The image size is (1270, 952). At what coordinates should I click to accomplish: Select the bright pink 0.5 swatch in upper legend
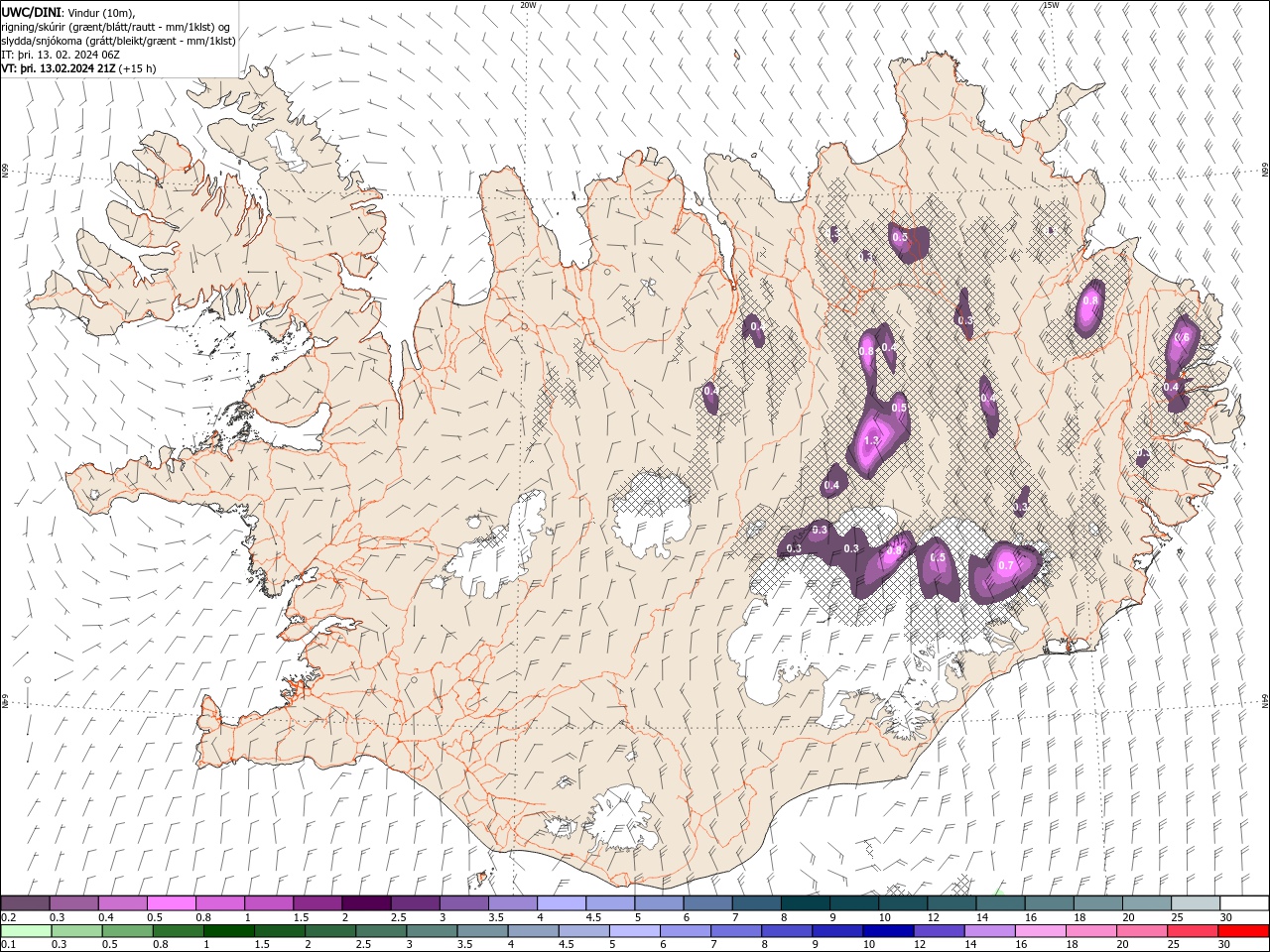click(172, 903)
